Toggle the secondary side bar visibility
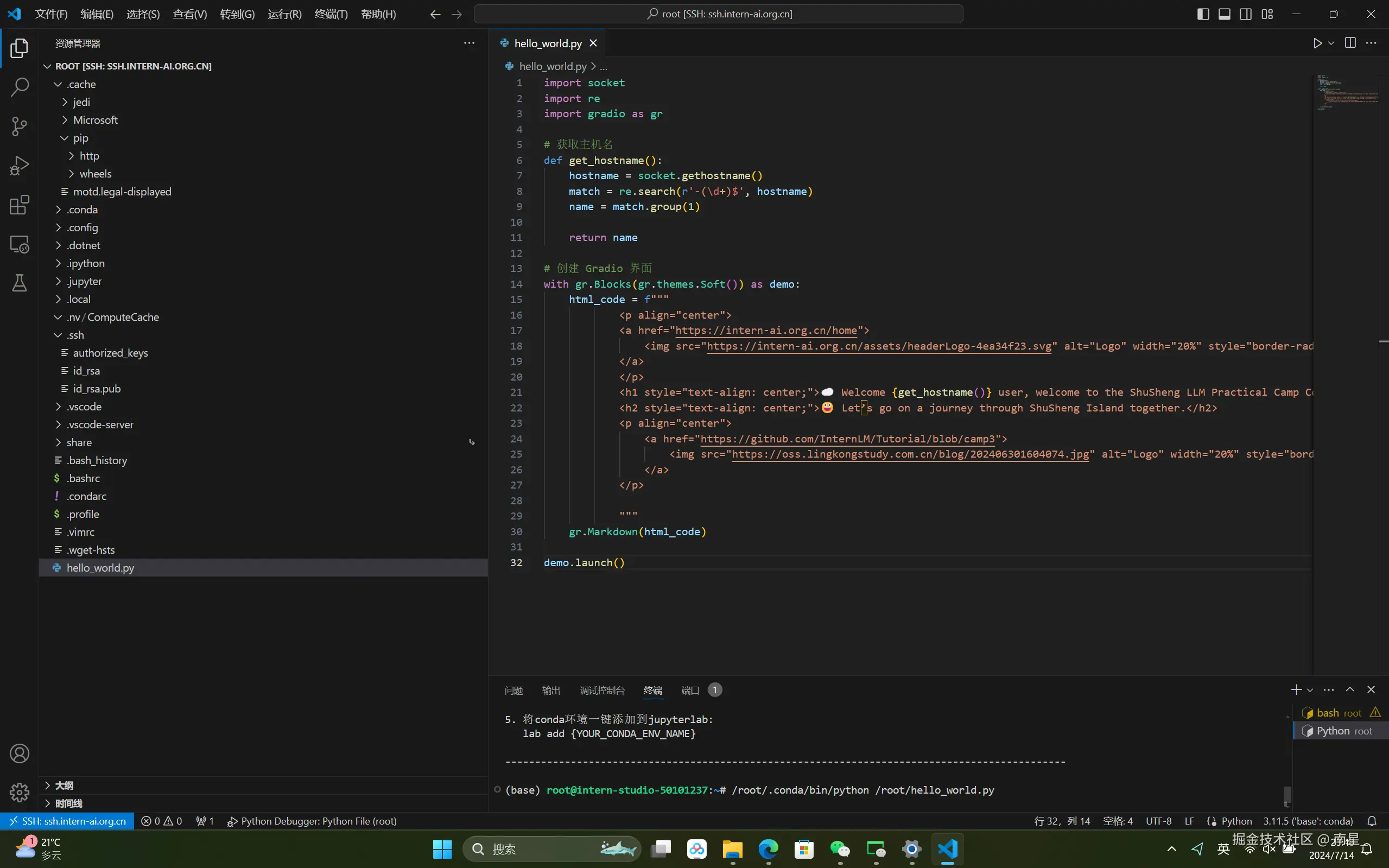Viewport: 1389px width, 868px height. (1246, 14)
